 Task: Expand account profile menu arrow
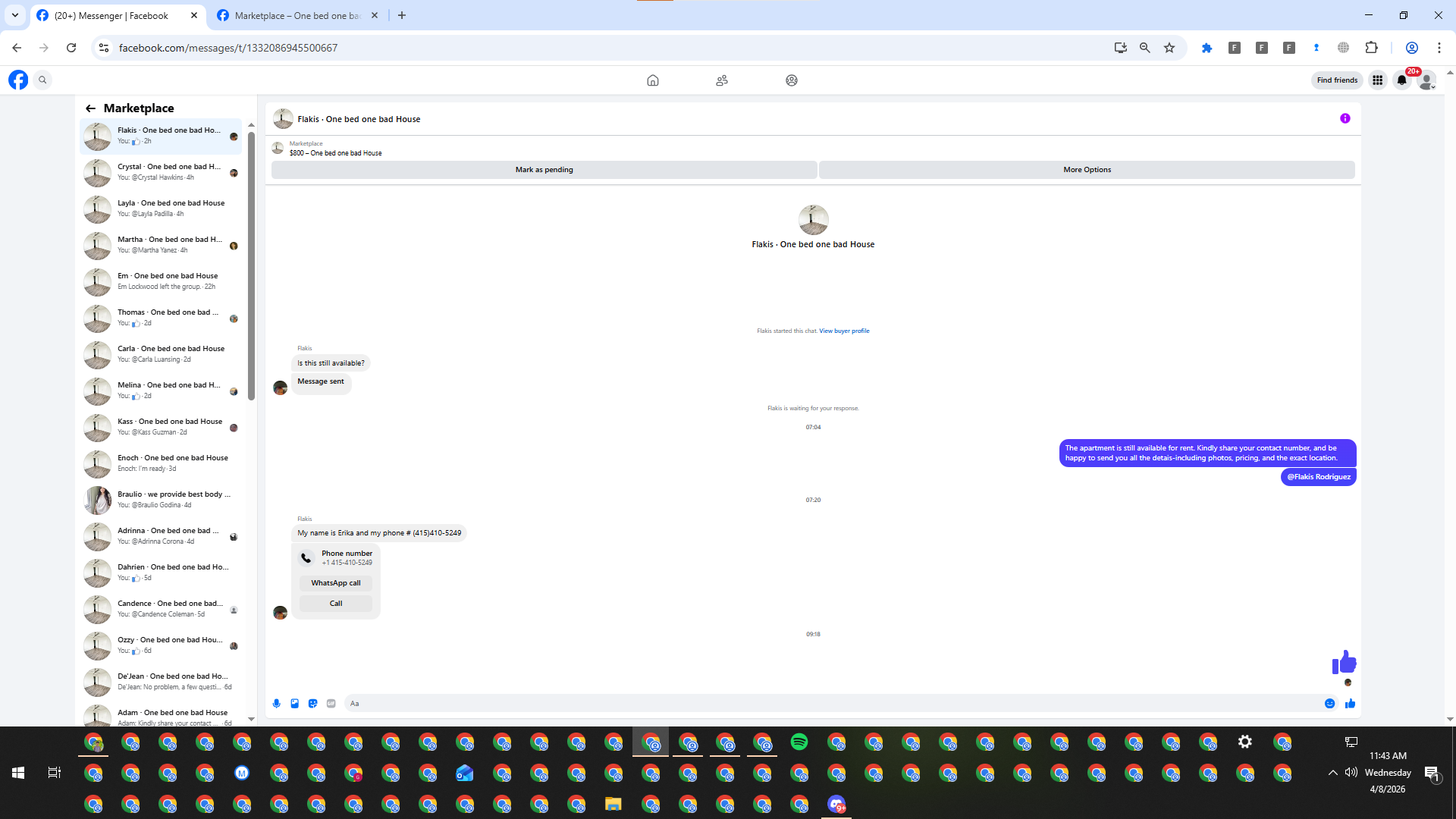[x=1432, y=86]
